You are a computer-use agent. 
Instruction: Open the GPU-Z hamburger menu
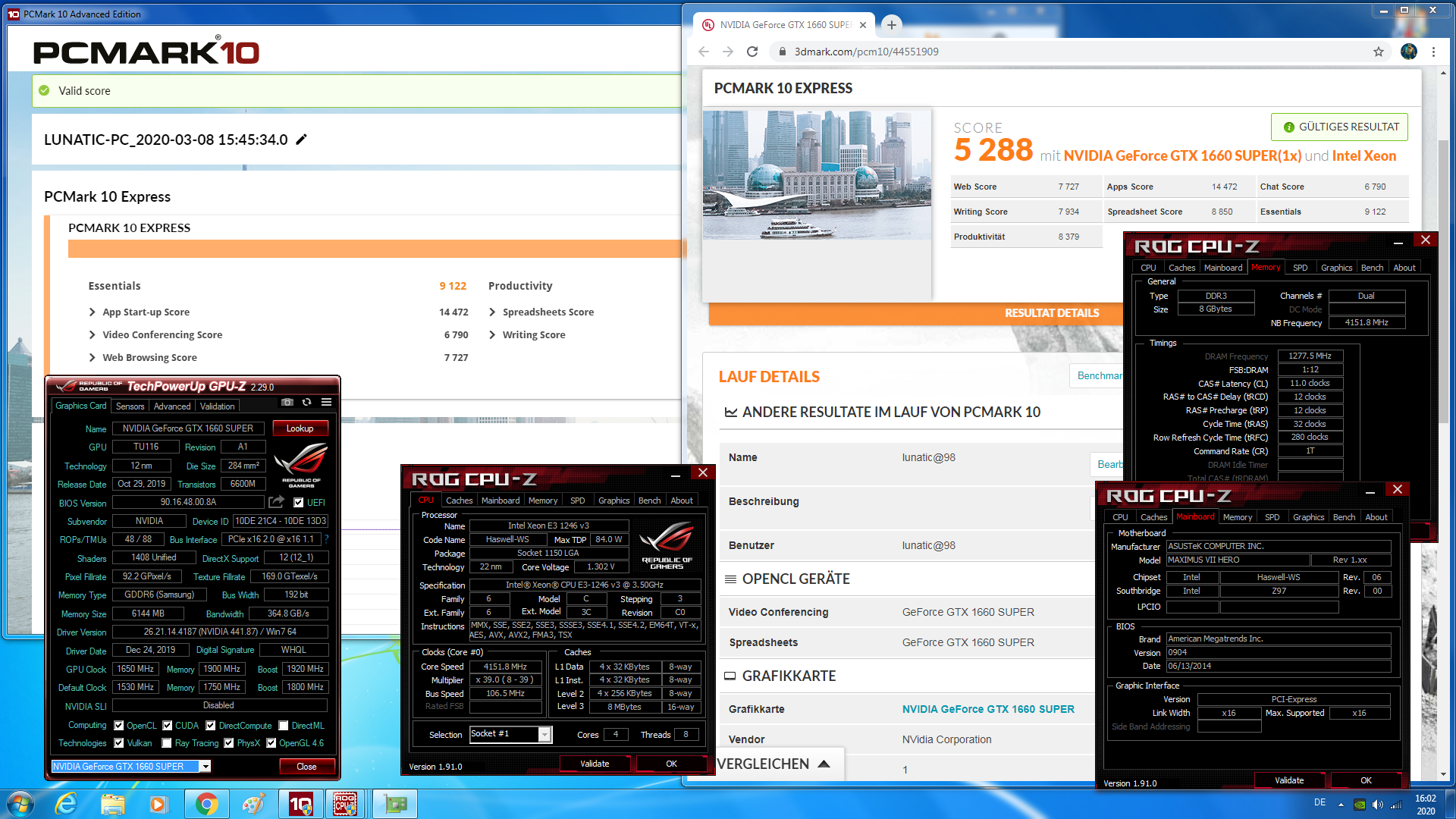pos(326,402)
